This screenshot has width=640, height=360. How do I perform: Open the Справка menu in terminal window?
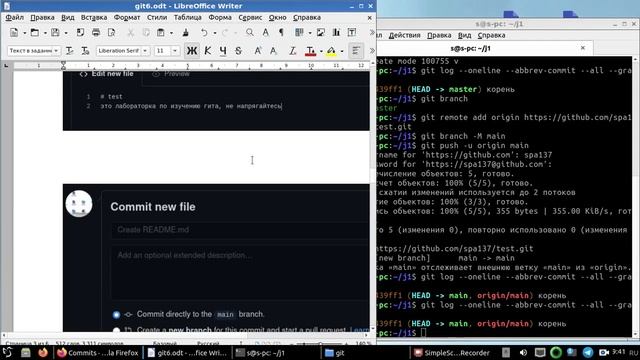point(491,35)
